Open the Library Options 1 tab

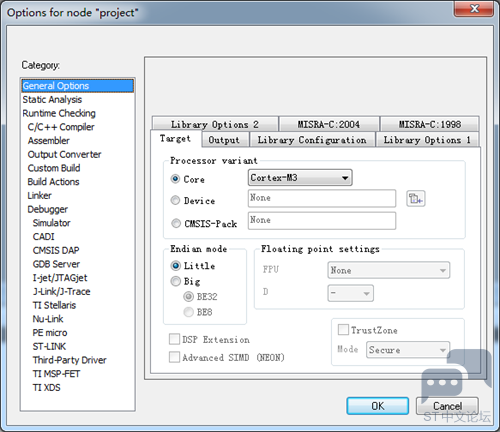pos(427,140)
